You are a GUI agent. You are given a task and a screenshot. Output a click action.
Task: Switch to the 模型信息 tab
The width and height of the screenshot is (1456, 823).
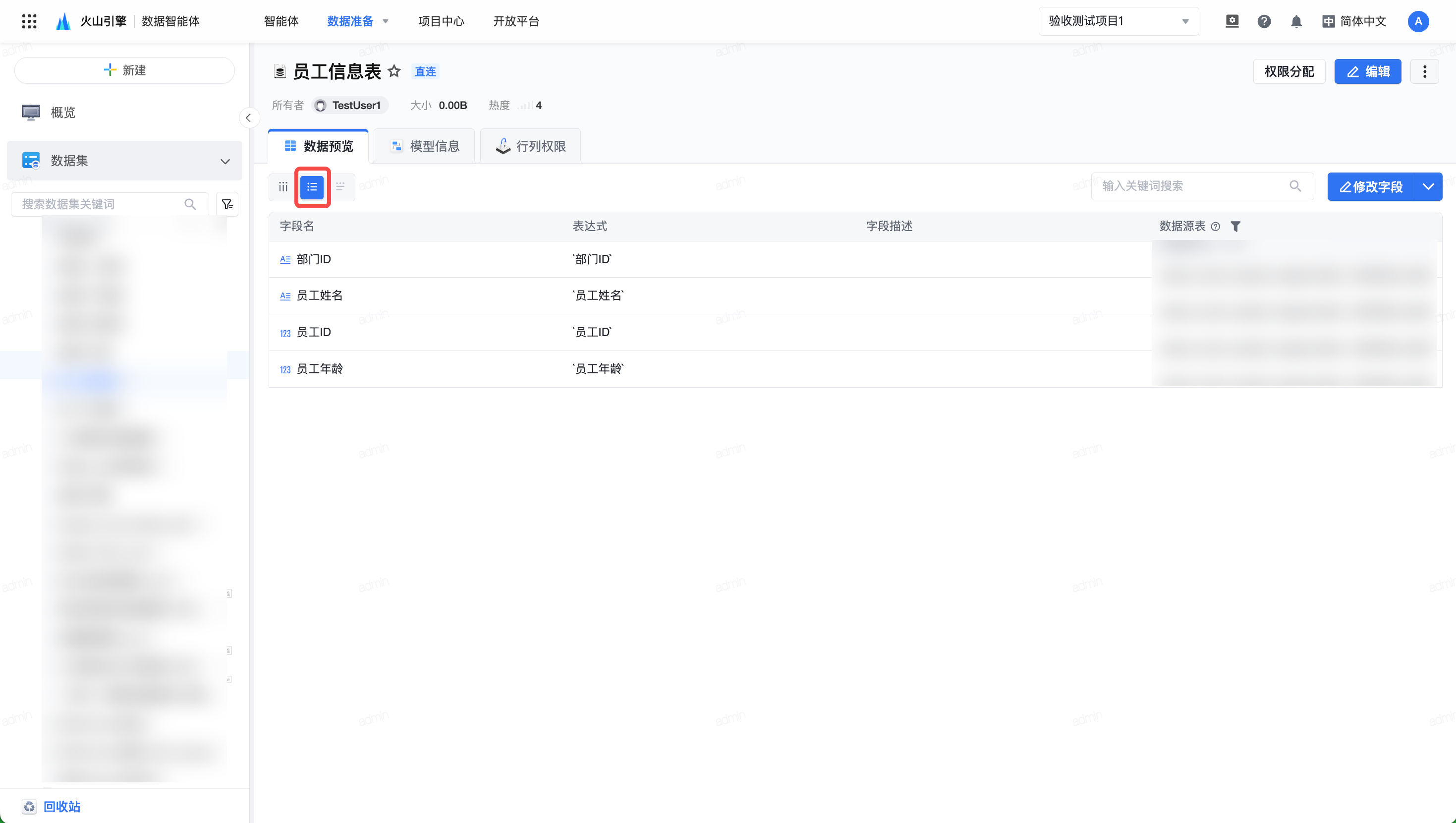pos(425,146)
